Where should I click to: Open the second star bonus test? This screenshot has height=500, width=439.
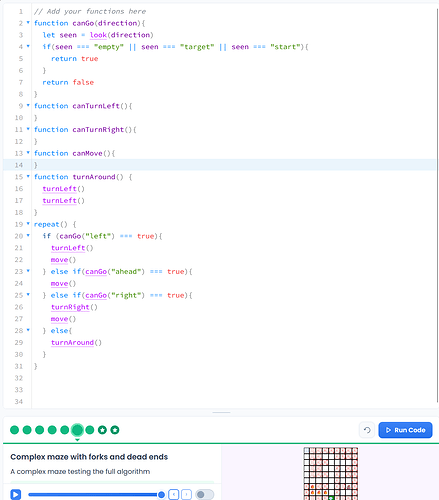pyautogui.click(x=115, y=430)
